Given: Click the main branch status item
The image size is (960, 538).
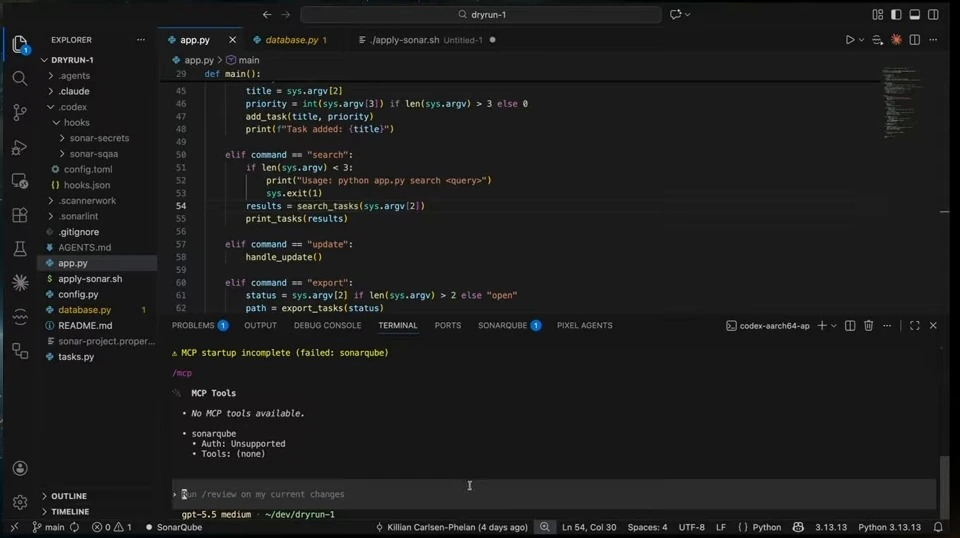Looking at the screenshot, I should 48,527.
